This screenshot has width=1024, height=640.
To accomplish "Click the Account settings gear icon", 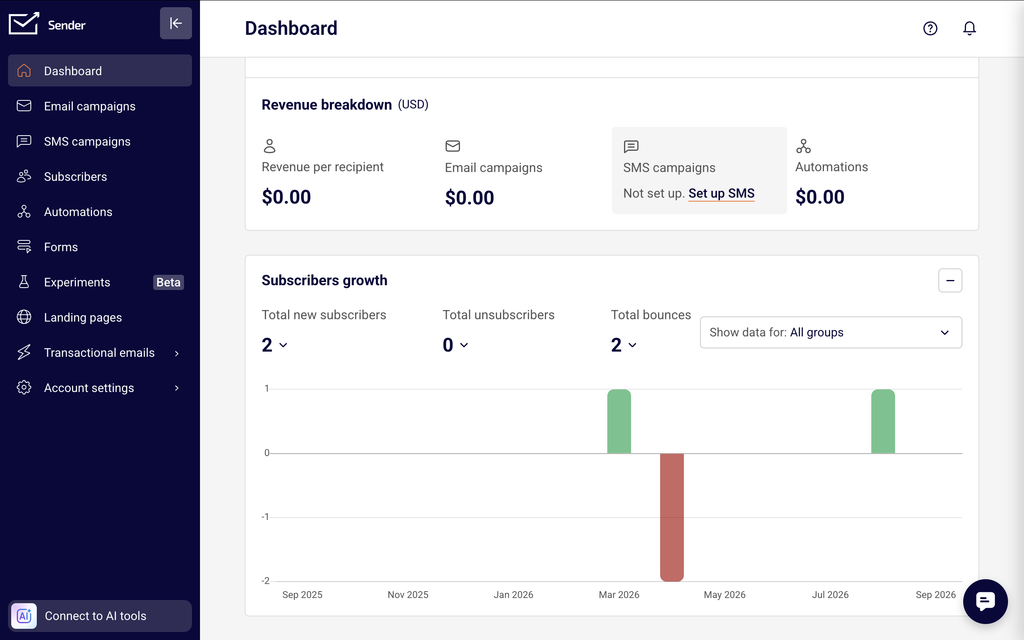I will 24,388.
